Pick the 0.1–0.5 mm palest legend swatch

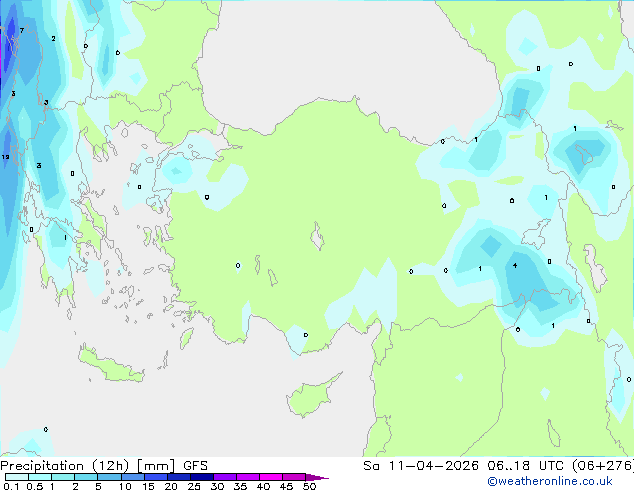pos(17,477)
